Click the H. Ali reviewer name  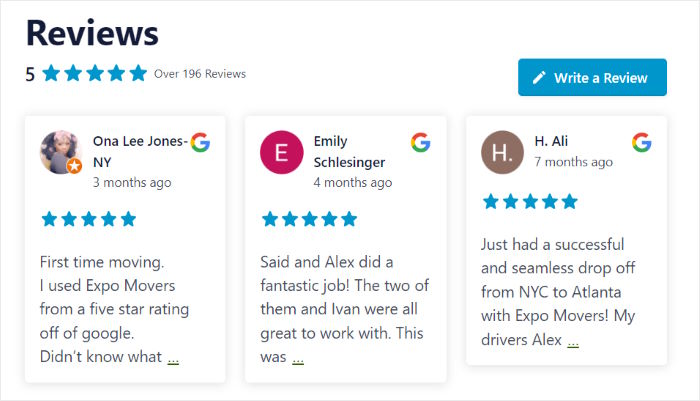coord(551,141)
